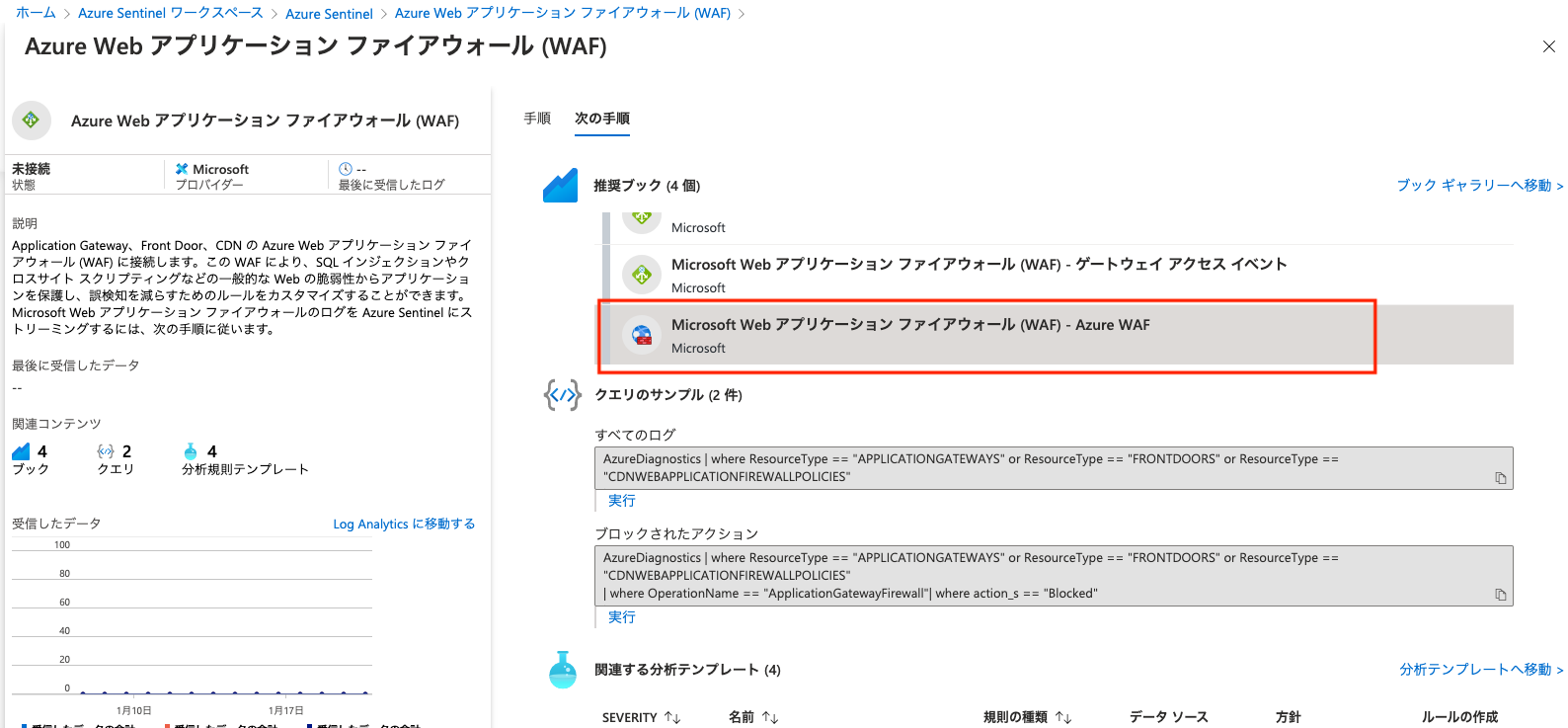
Task: Select the Azure WAF workbook row
Action: tap(1058, 335)
